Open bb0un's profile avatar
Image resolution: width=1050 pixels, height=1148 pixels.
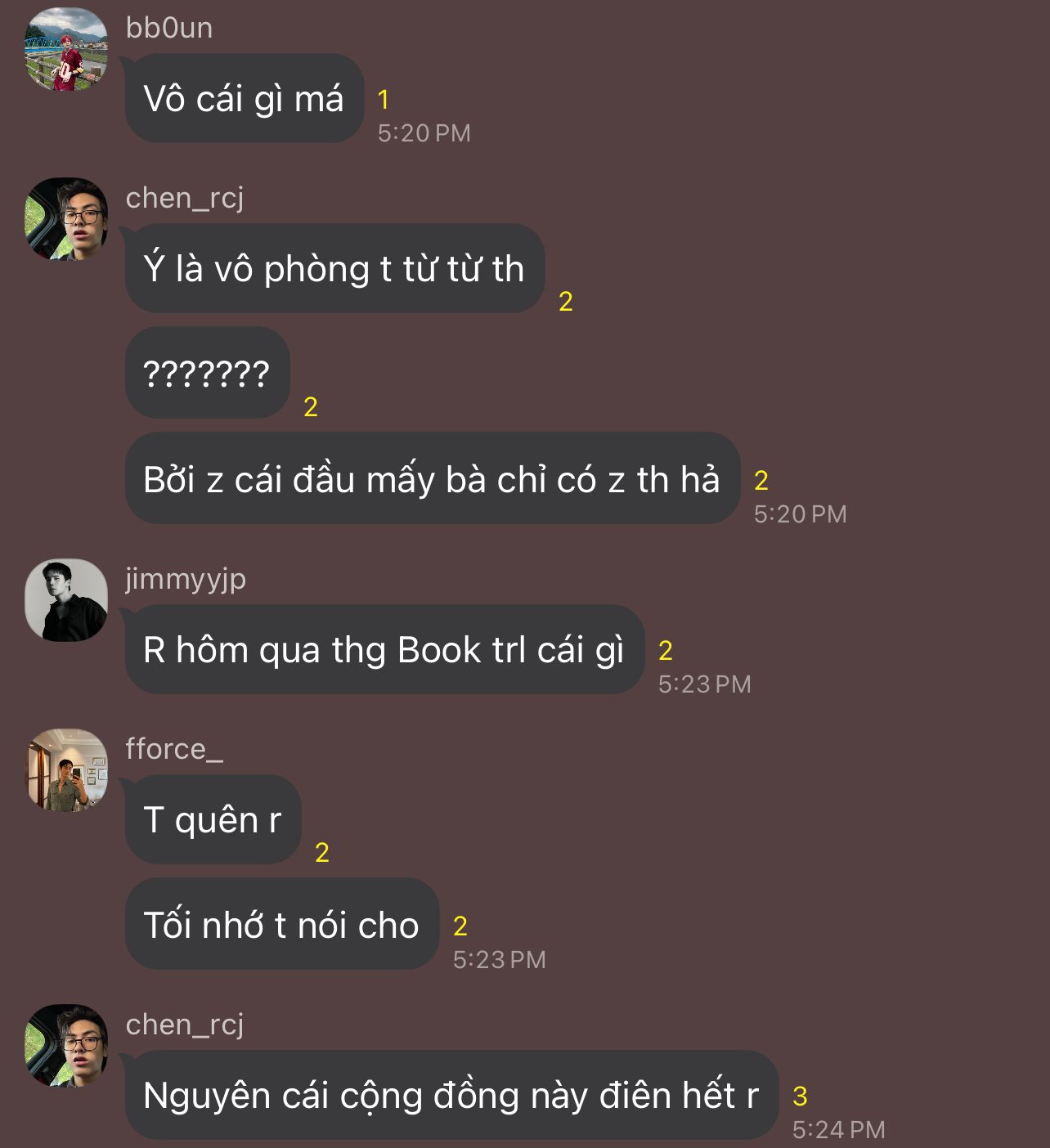(66, 49)
